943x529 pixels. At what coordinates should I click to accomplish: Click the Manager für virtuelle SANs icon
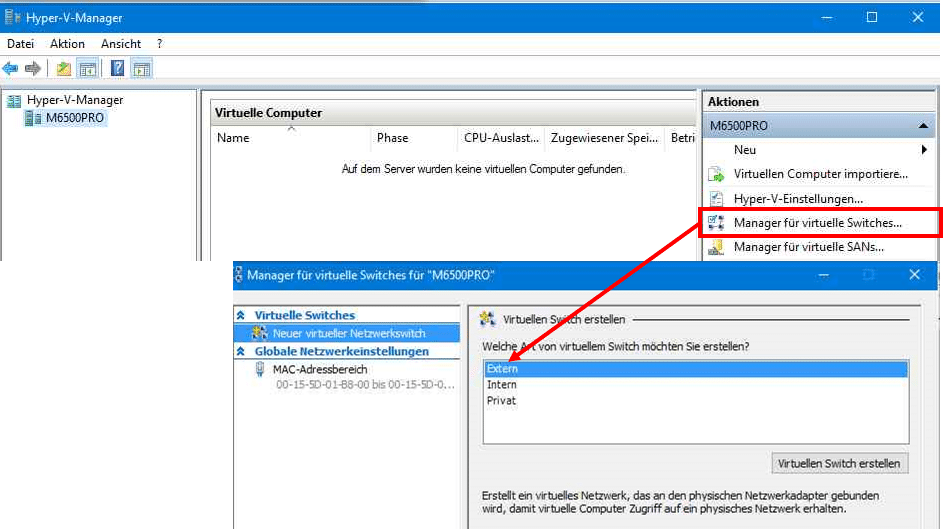[x=716, y=247]
